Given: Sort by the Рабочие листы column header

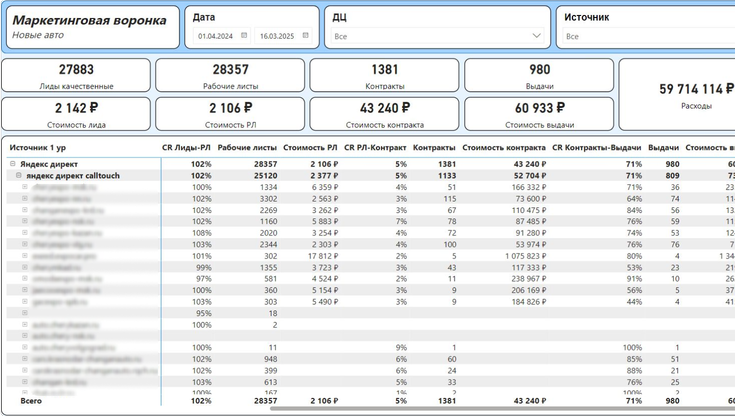Looking at the screenshot, I should pyautogui.click(x=247, y=148).
